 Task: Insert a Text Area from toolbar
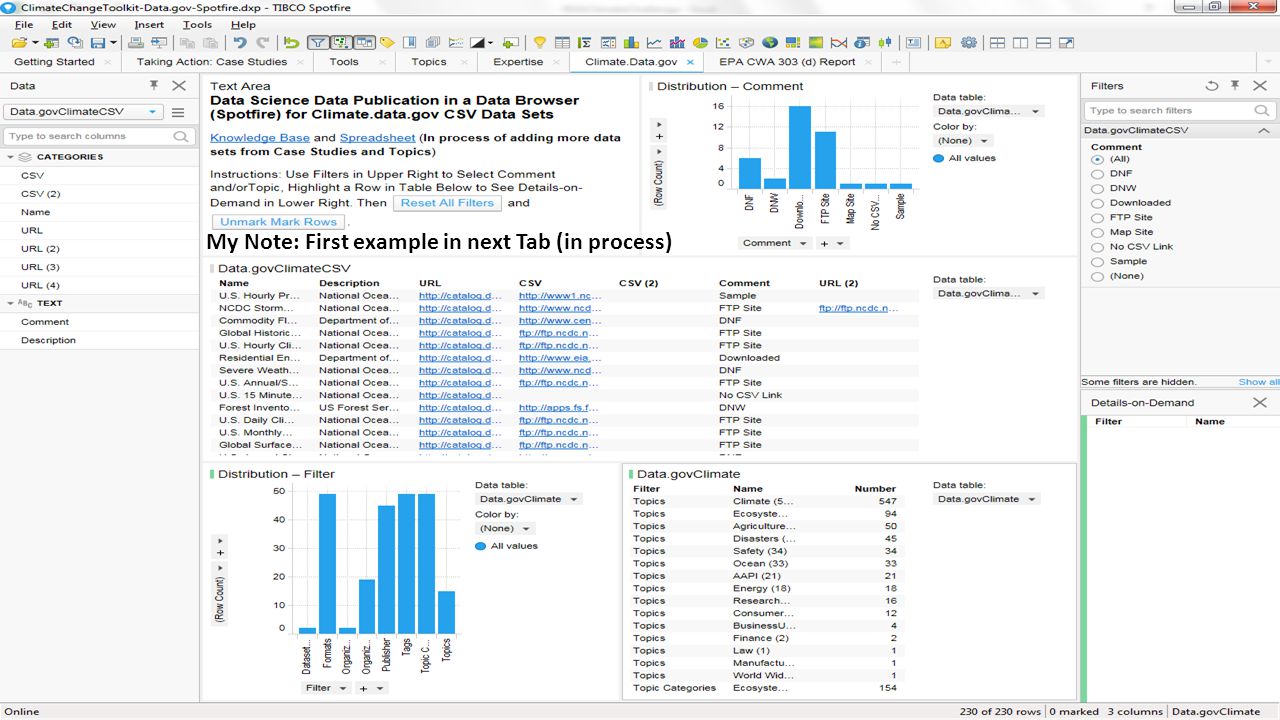tap(913, 43)
